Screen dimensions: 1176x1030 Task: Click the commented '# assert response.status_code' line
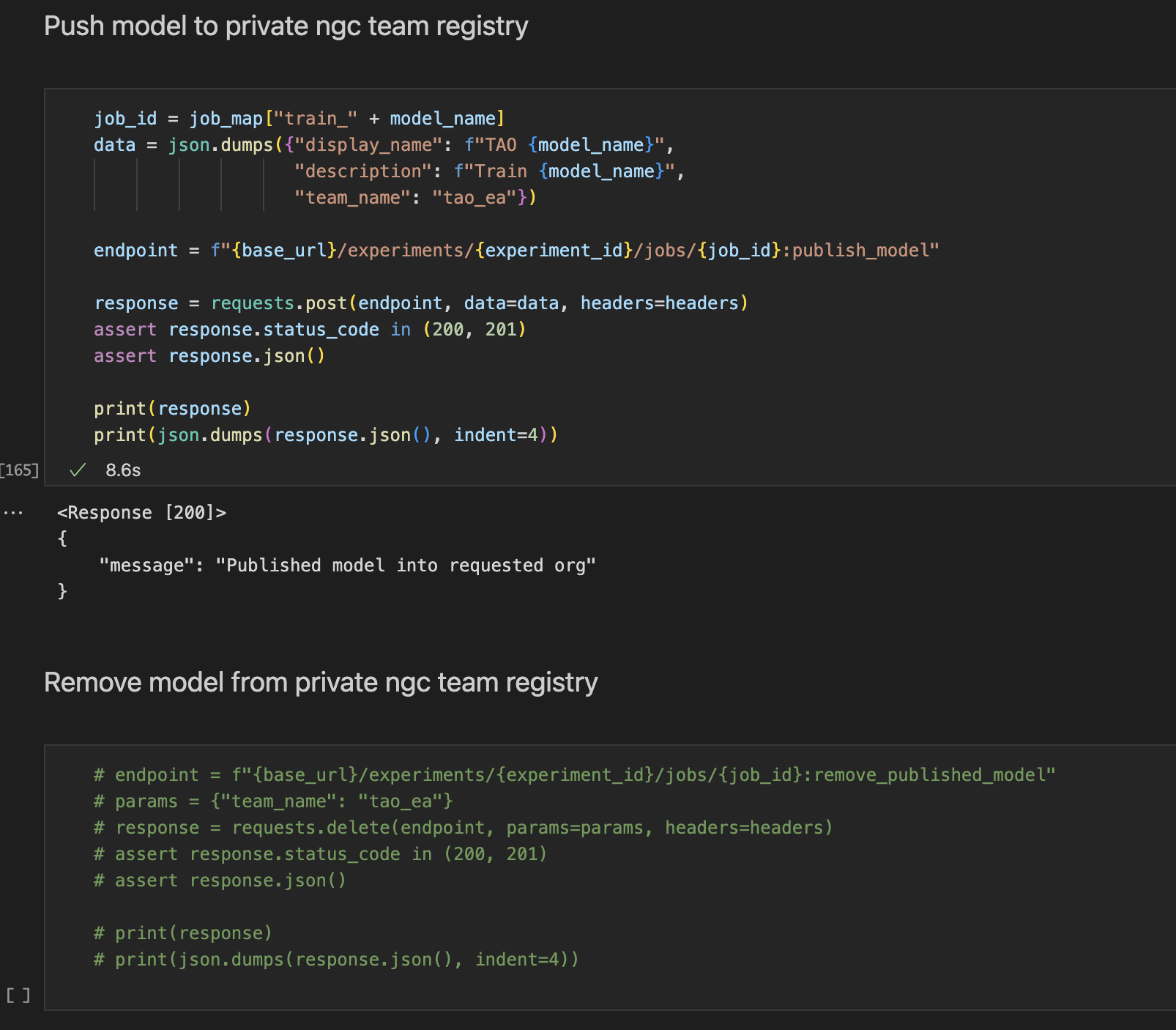click(x=320, y=854)
